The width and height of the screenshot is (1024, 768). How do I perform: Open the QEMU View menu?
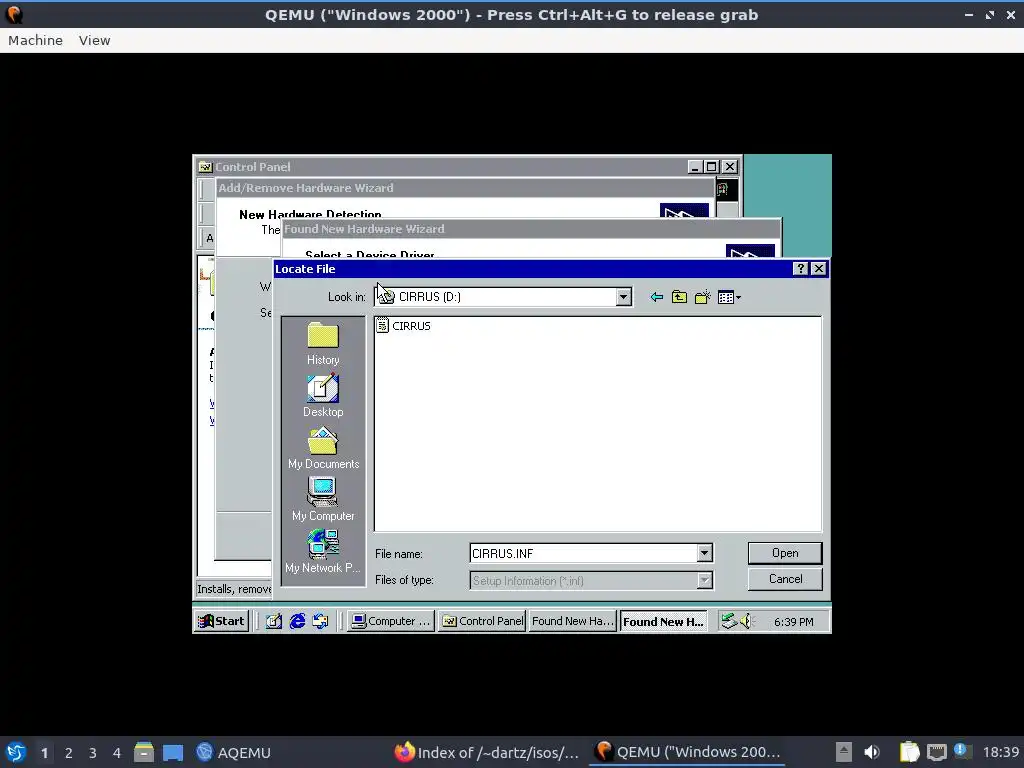click(x=95, y=40)
